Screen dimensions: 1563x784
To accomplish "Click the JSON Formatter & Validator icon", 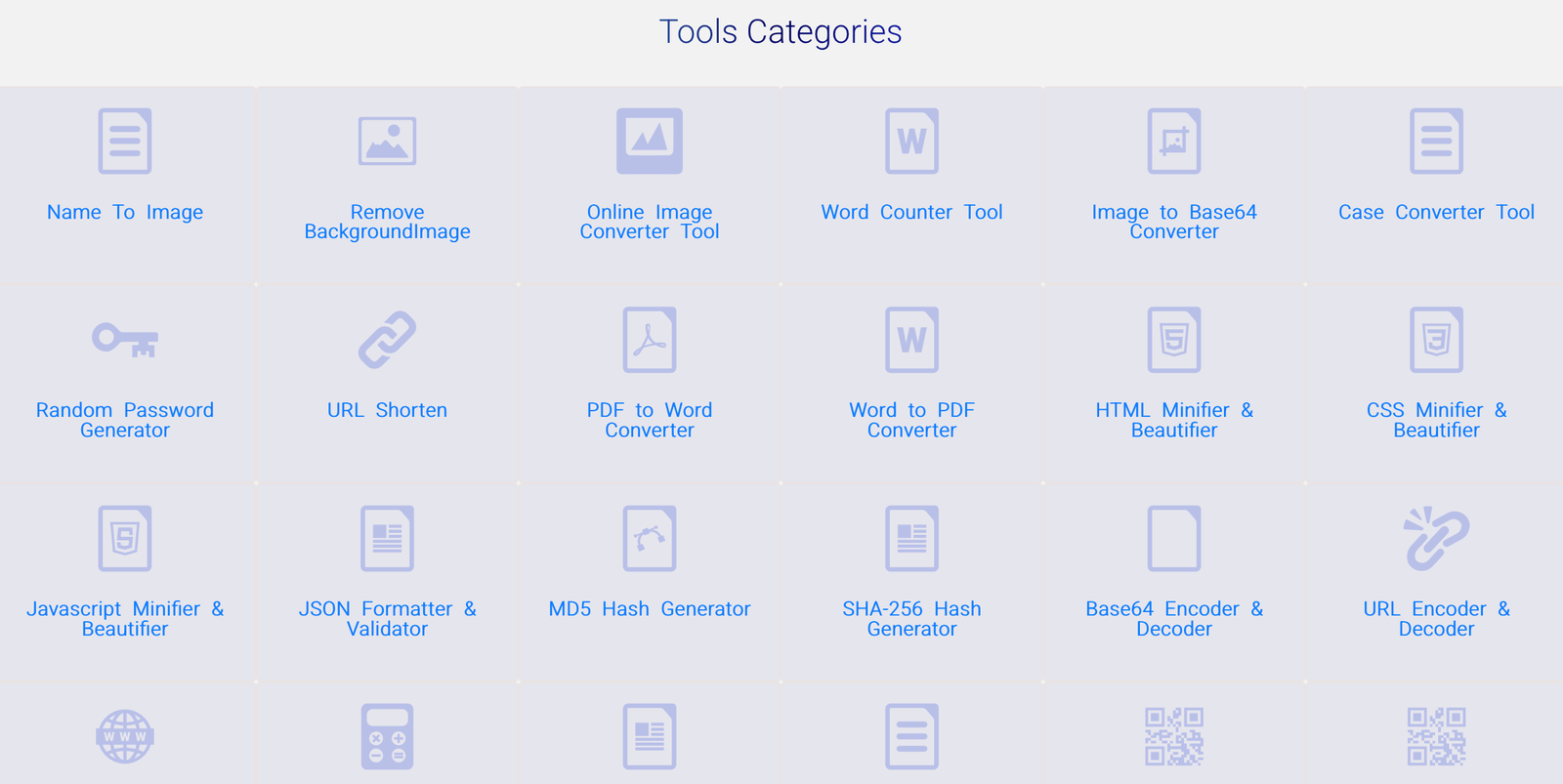I will tap(387, 538).
